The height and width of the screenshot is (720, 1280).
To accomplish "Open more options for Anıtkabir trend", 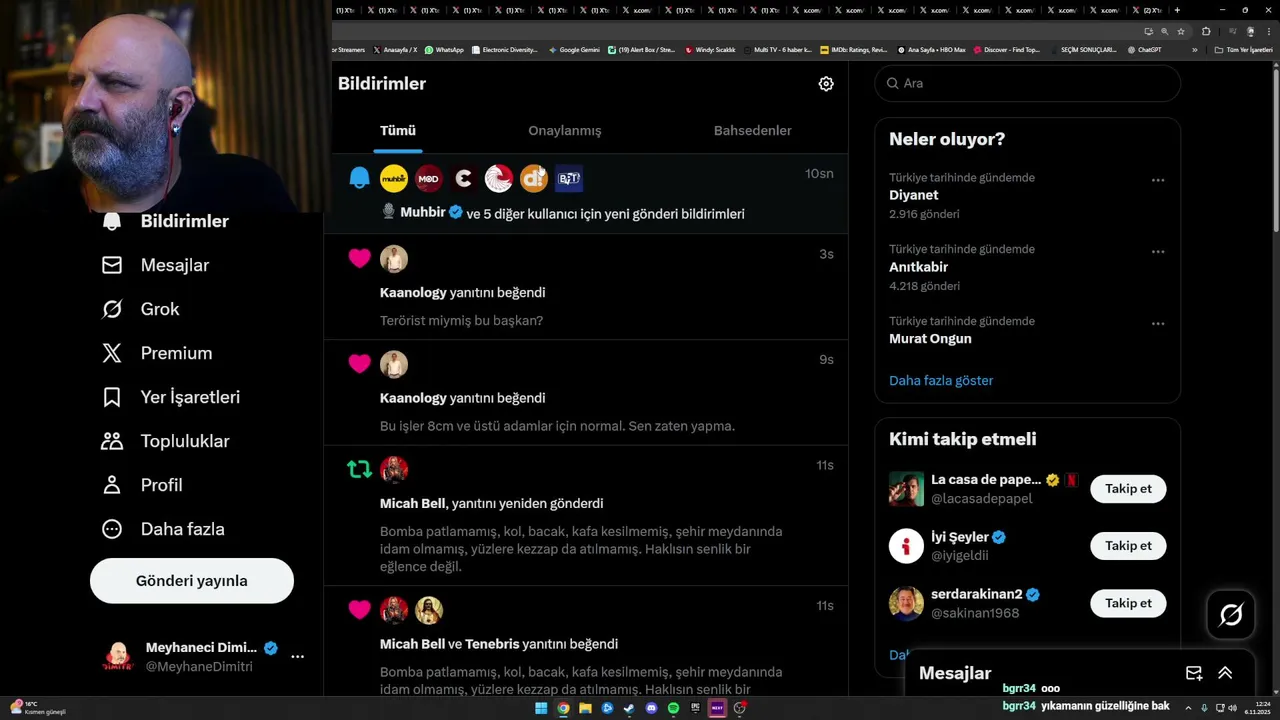I will (1158, 252).
